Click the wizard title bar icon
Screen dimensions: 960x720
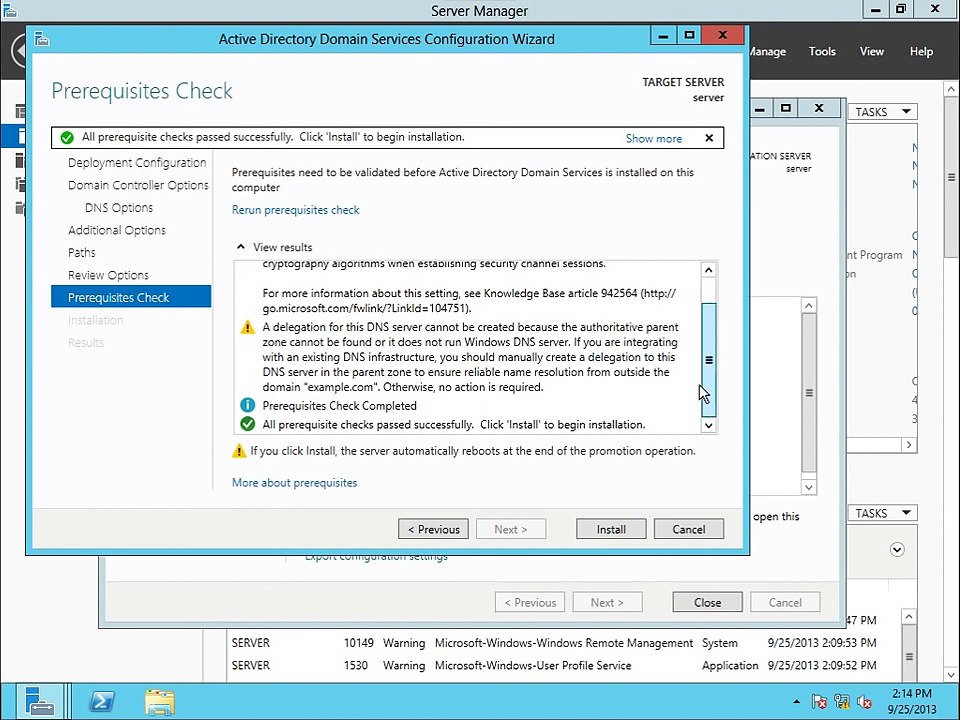tap(42, 39)
